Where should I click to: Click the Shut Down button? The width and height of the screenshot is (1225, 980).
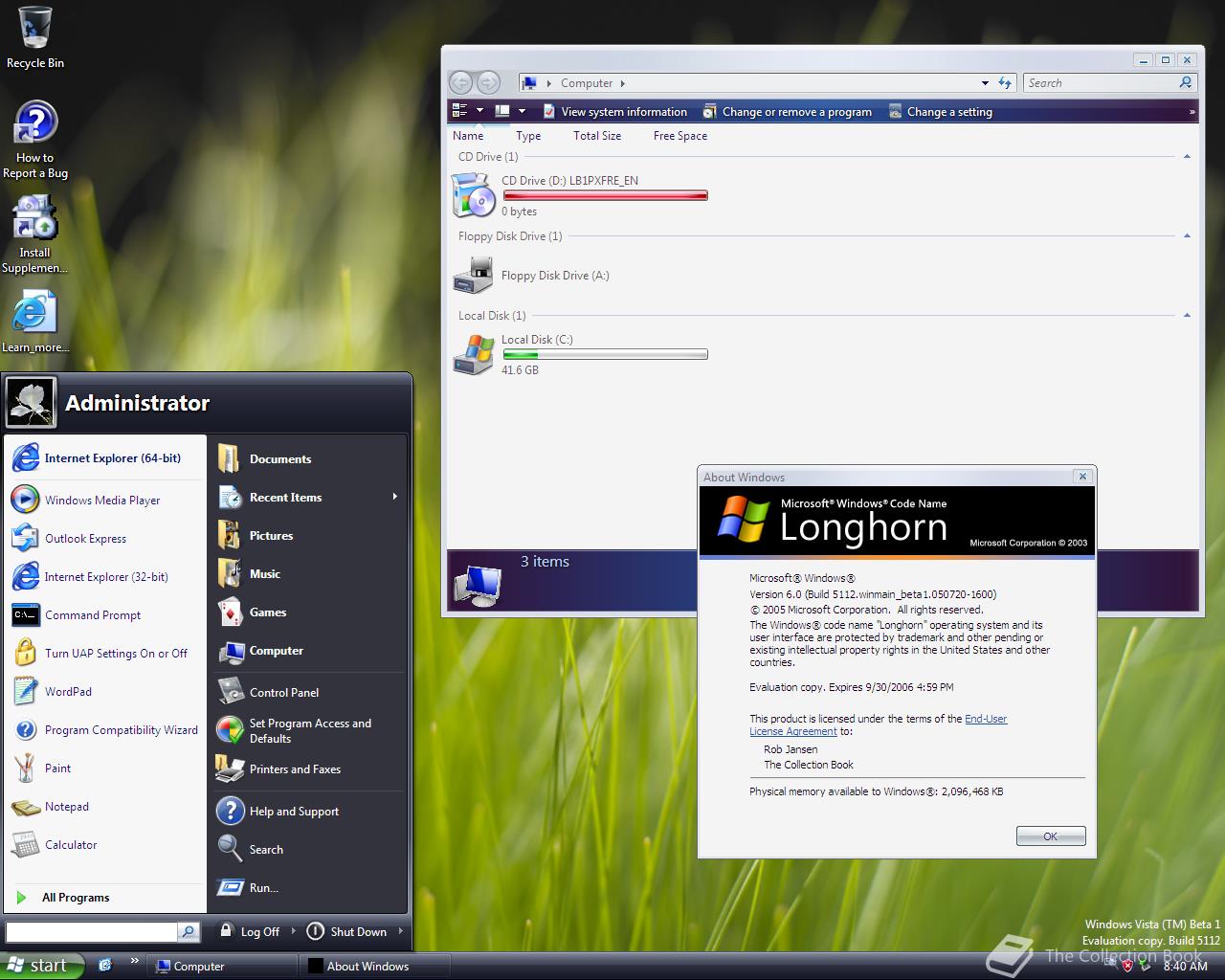click(347, 931)
